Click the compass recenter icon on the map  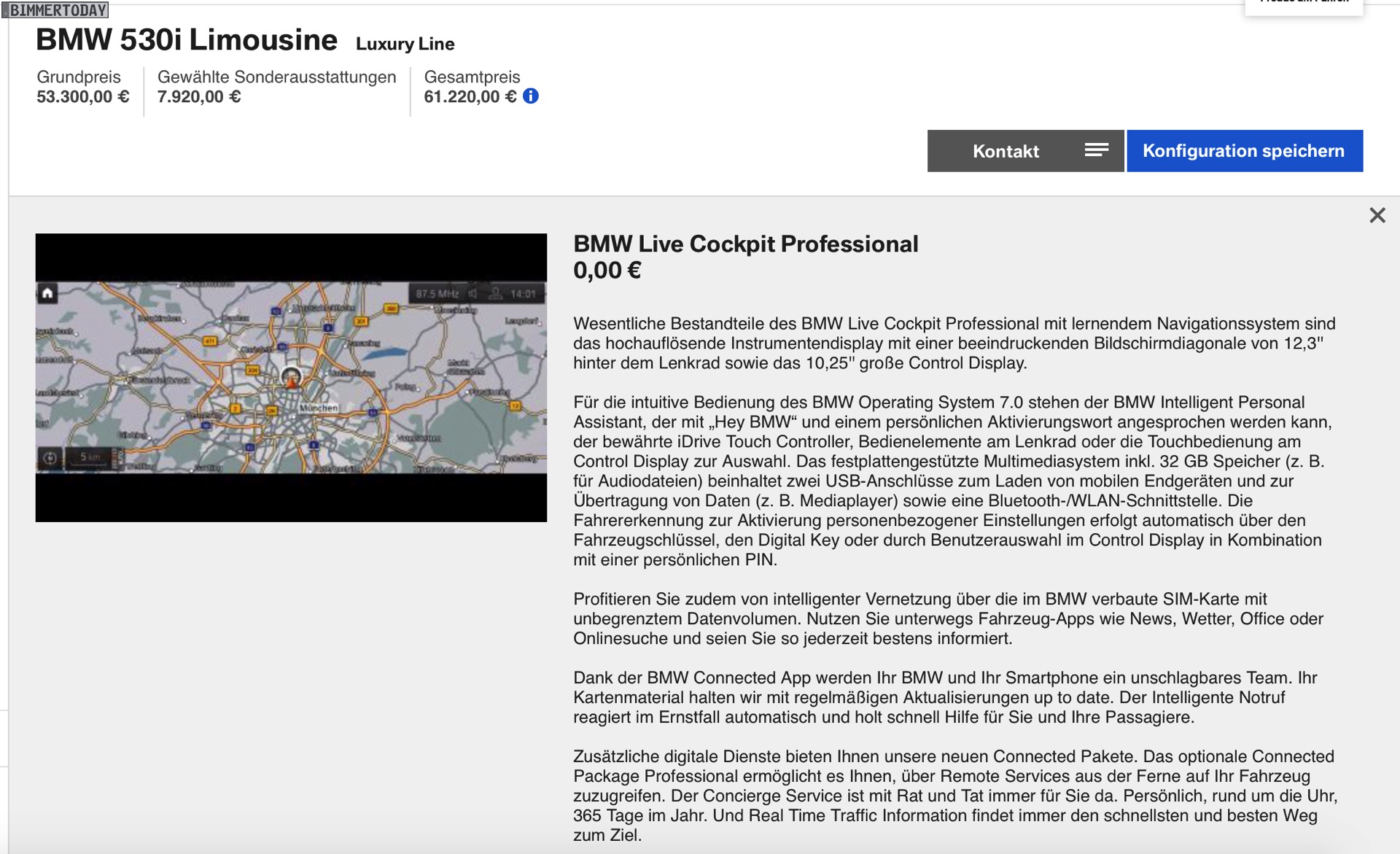(x=50, y=458)
